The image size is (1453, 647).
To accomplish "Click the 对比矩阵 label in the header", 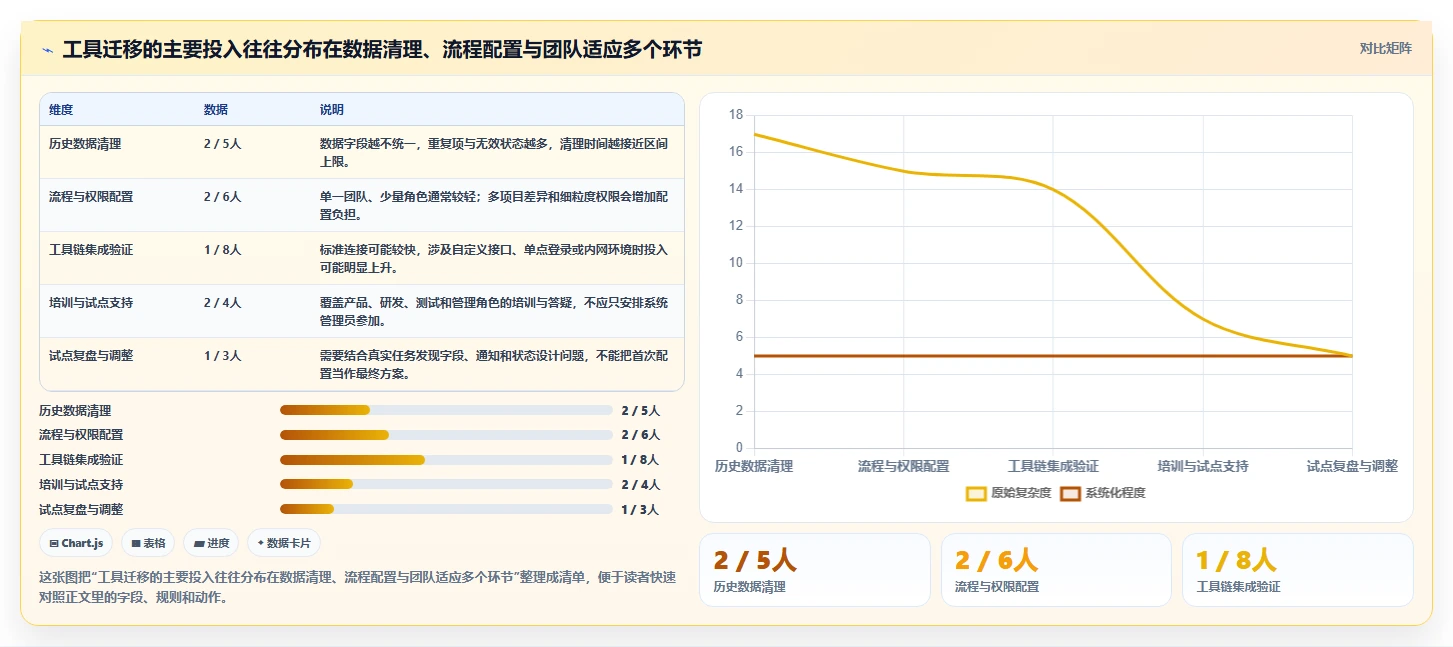I will click(1385, 48).
